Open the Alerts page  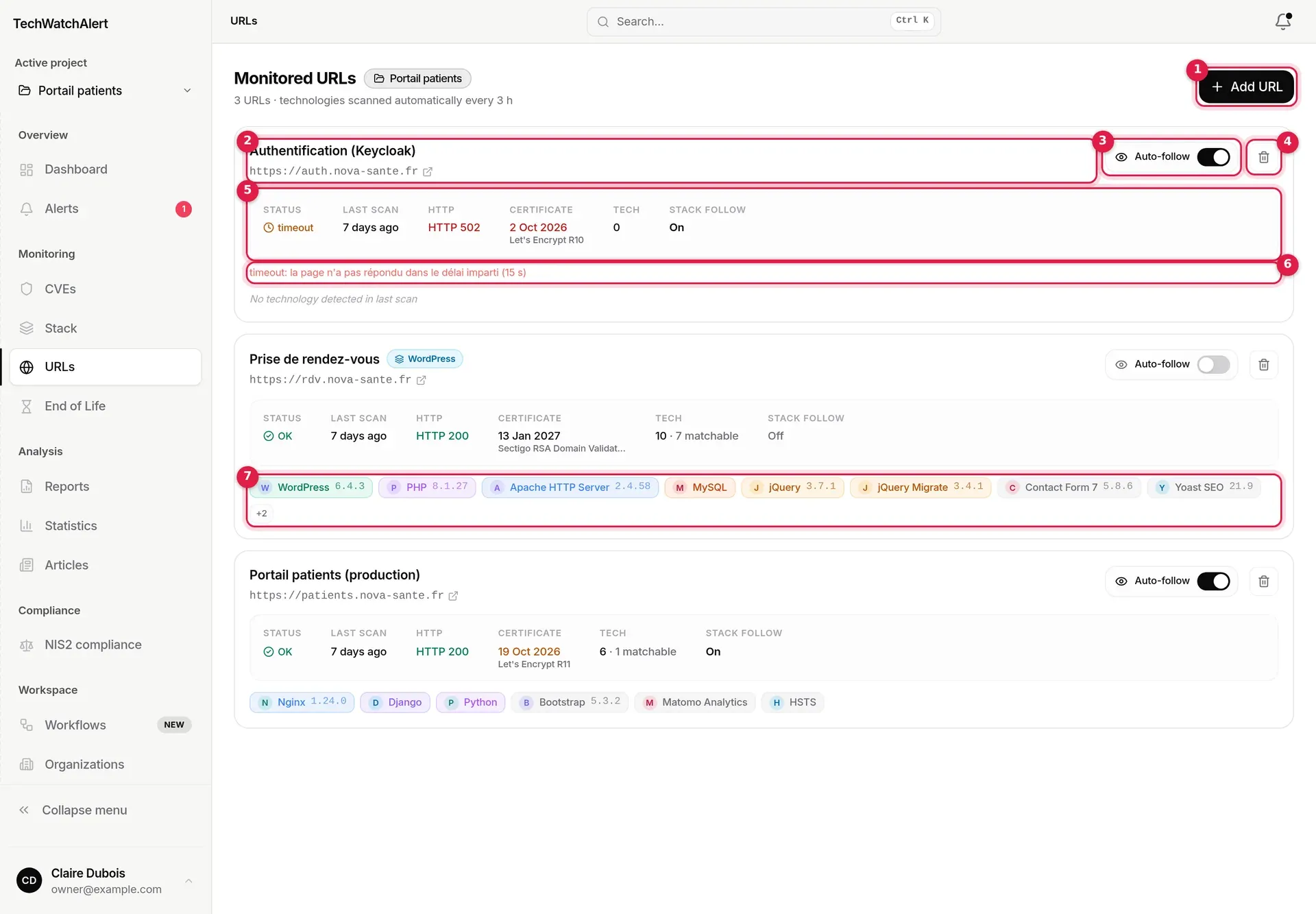105,208
